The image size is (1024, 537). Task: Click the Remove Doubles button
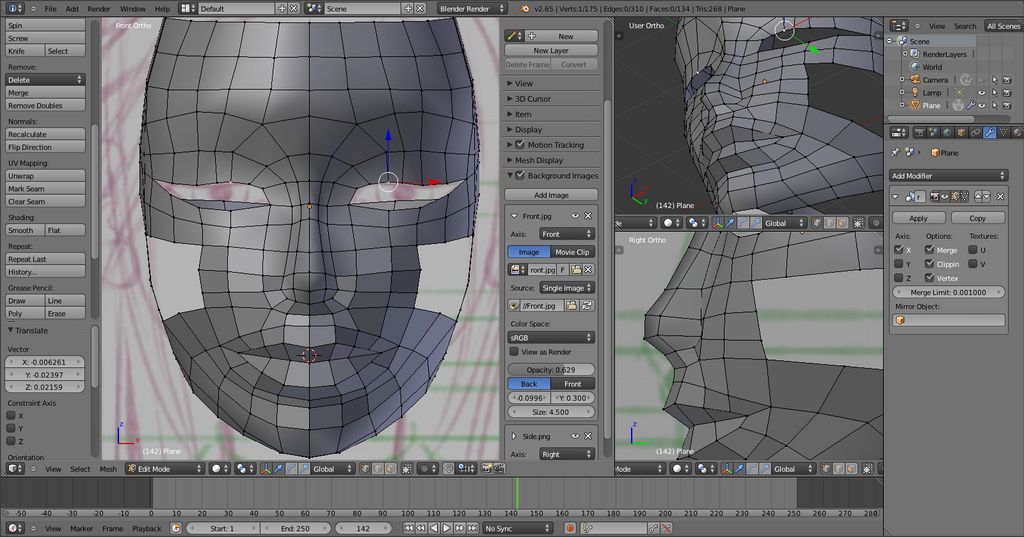click(45, 106)
